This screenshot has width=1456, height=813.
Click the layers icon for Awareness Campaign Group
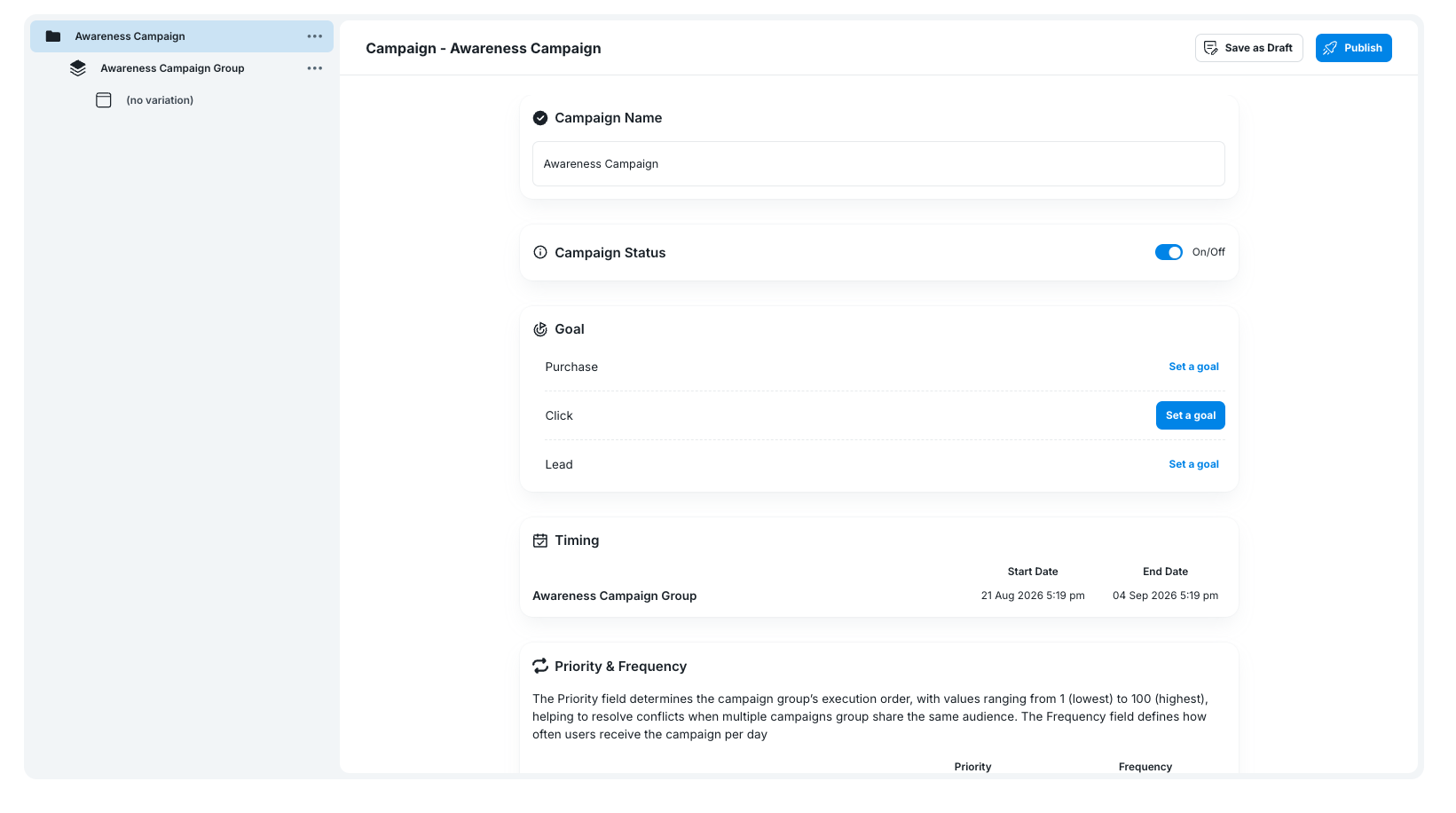(x=78, y=68)
